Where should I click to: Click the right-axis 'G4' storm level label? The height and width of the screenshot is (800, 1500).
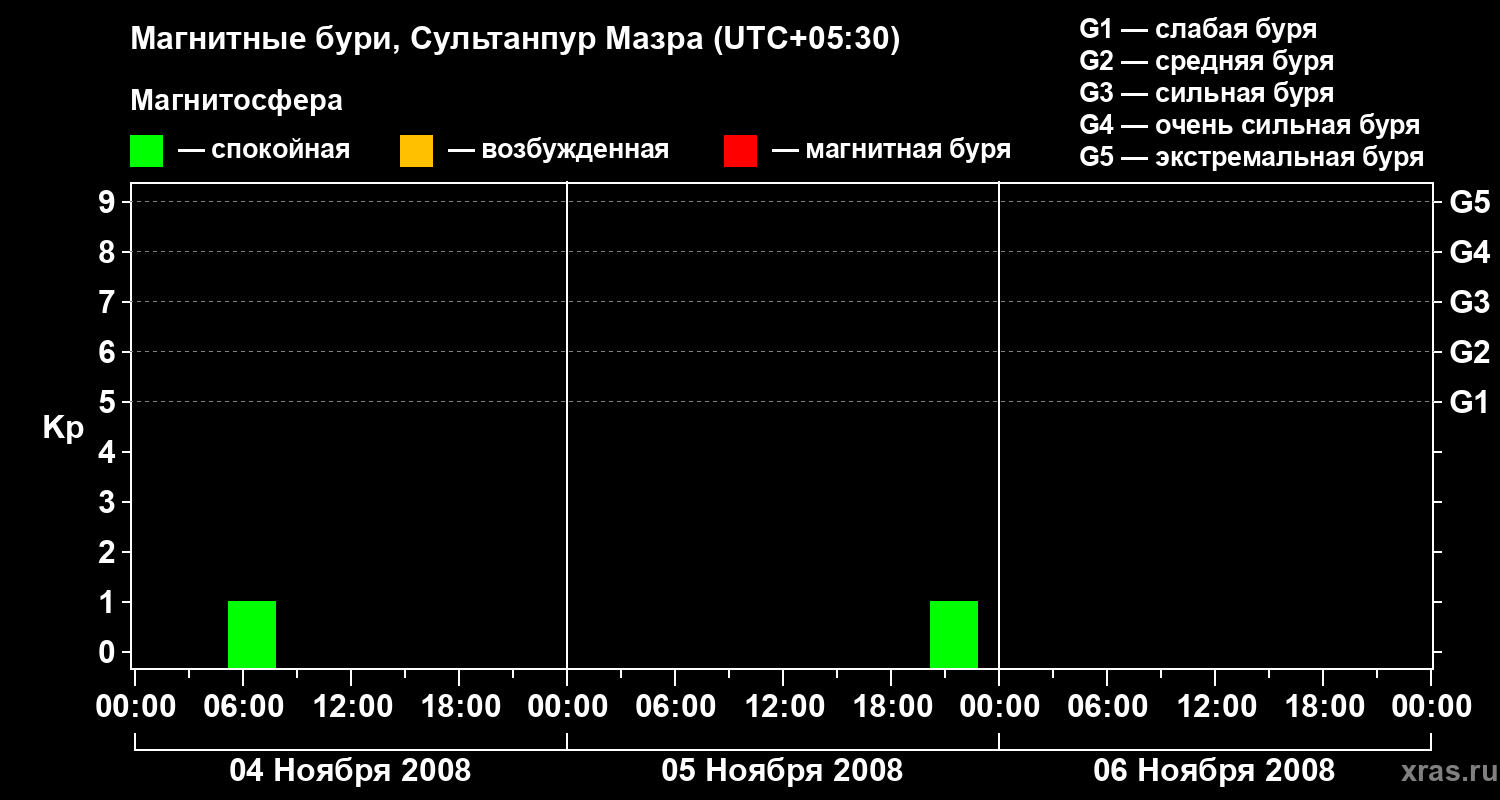pyautogui.click(x=1470, y=252)
